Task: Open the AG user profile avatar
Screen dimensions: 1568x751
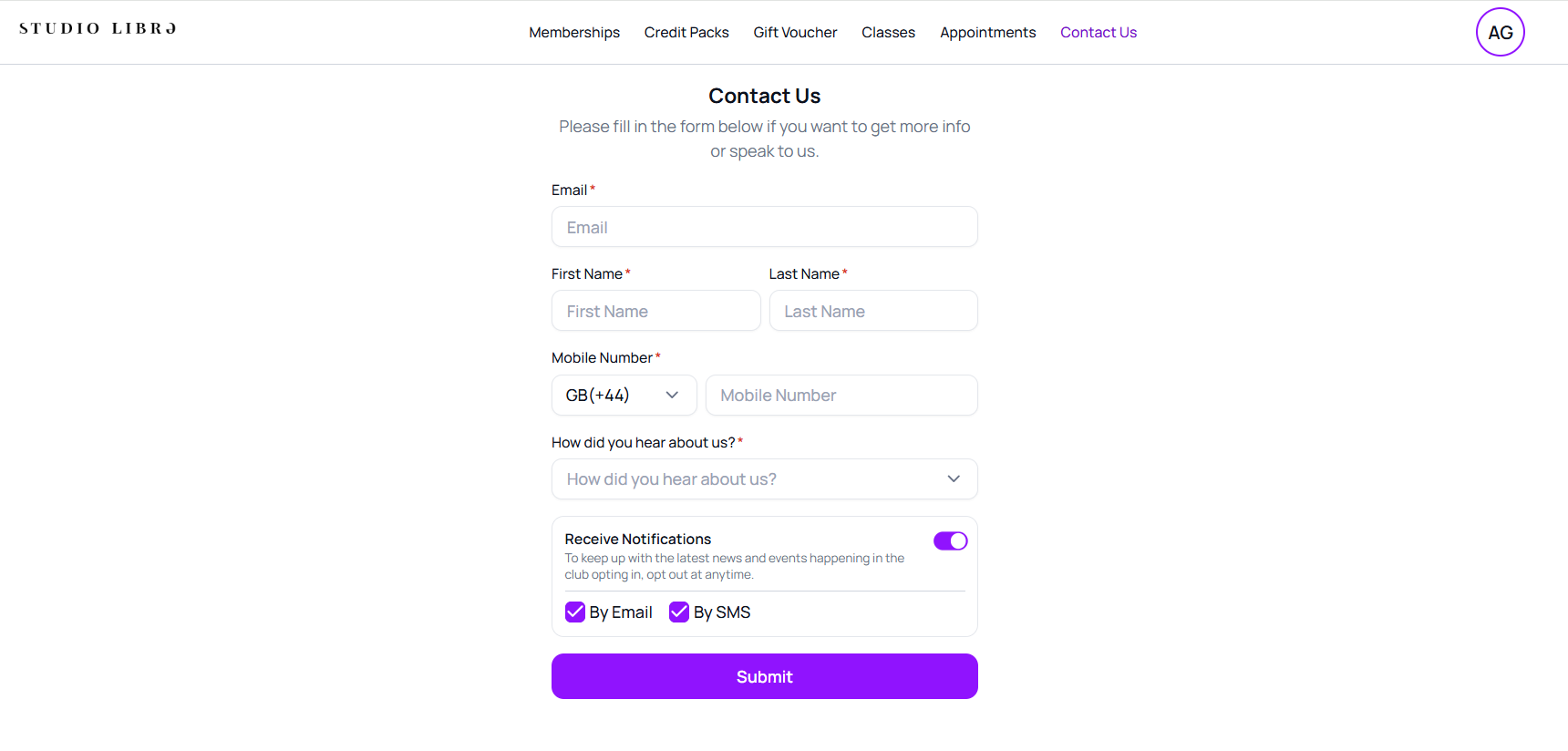Action: [1500, 33]
